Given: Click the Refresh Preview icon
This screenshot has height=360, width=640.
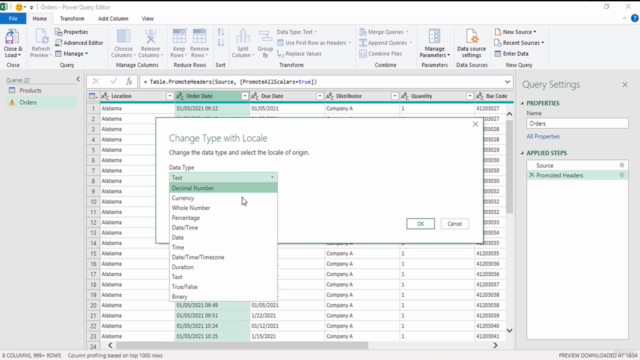Looking at the screenshot, I should [x=41, y=38].
